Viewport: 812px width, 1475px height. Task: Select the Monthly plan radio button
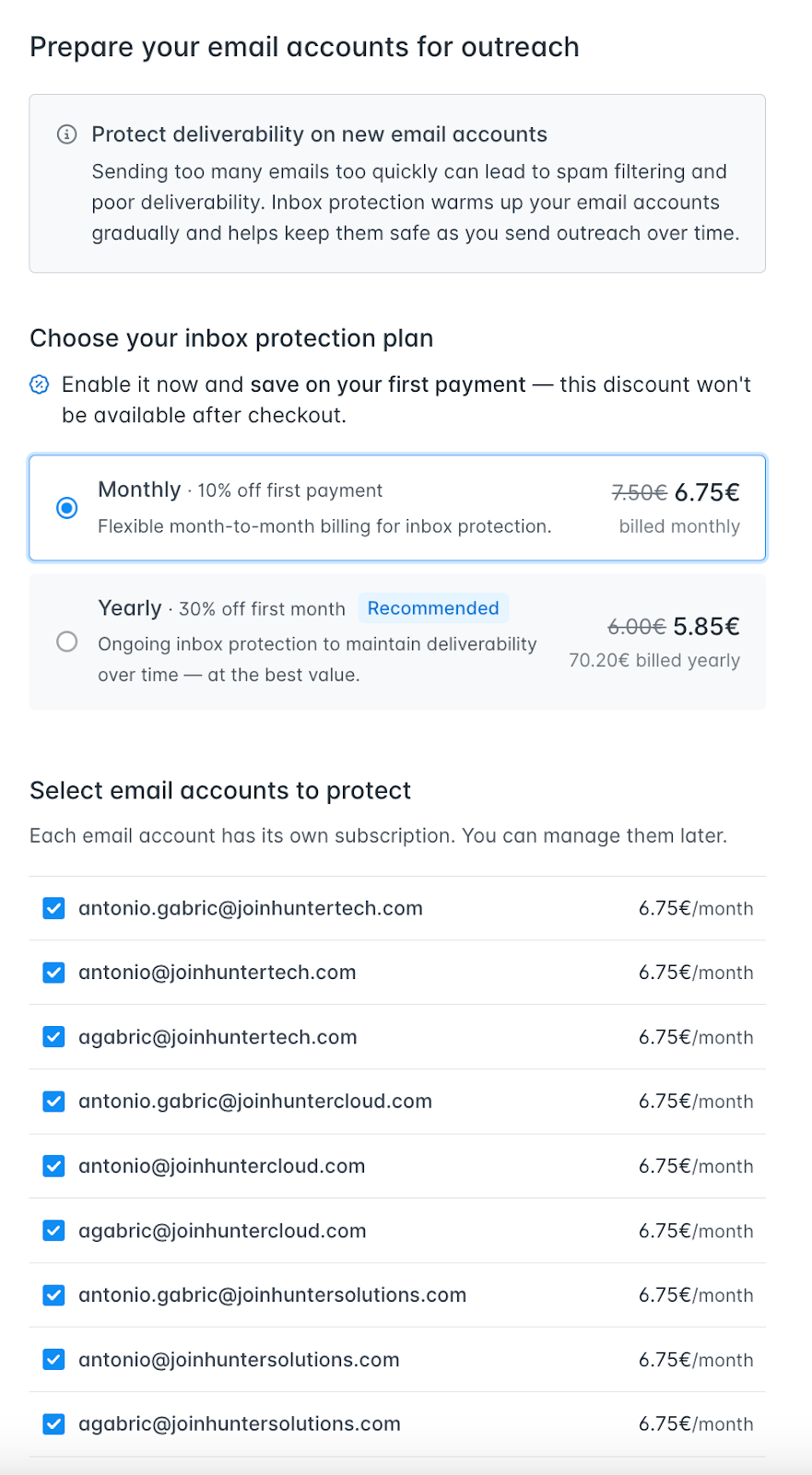[x=67, y=508]
